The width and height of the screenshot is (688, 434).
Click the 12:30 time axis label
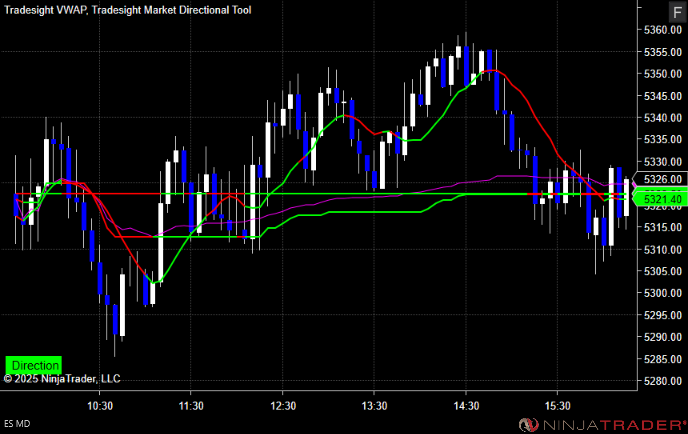(283, 406)
